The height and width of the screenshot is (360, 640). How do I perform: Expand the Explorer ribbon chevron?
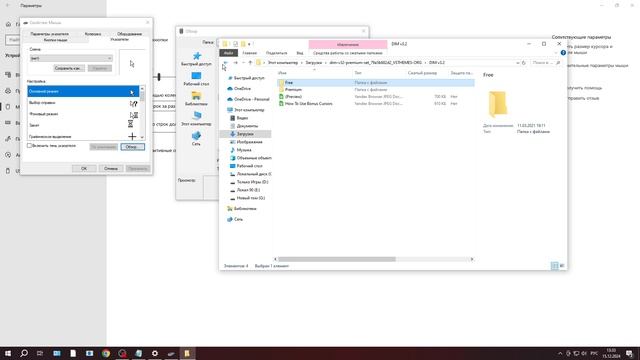click(556, 53)
